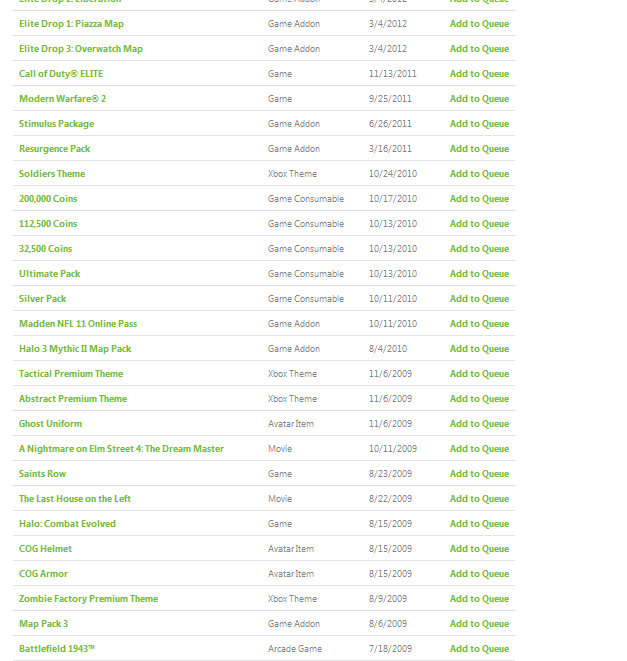Open Call of Duty ELITE title
The height and width of the screenshot is (661, 627).
coord(61,74)
